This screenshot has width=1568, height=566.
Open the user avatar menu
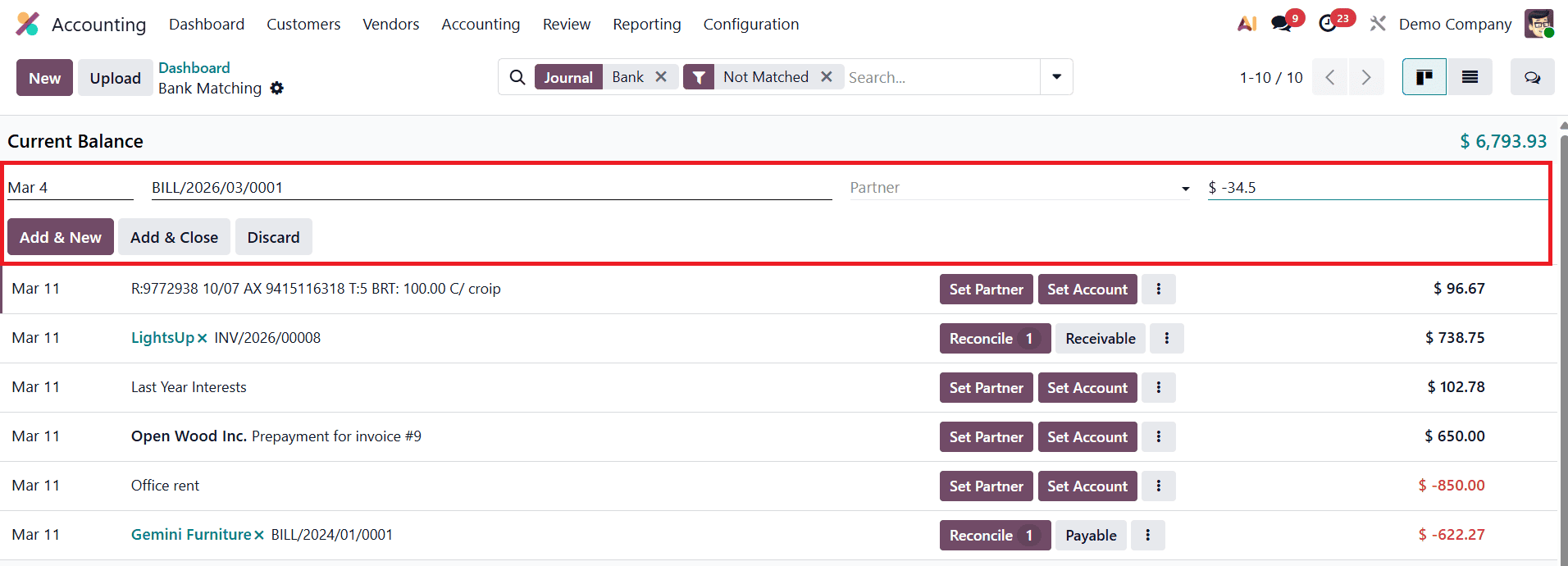1539,24
